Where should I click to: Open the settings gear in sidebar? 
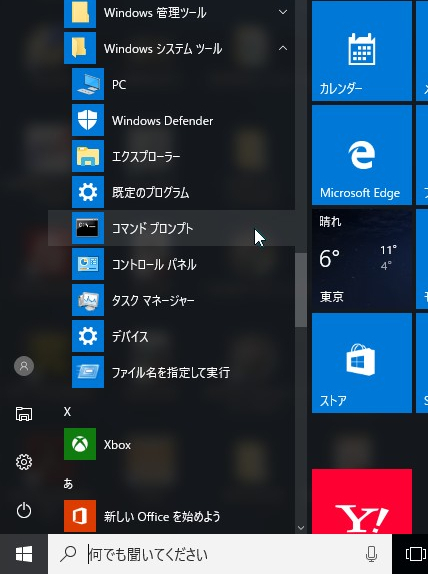pos(24,462)
